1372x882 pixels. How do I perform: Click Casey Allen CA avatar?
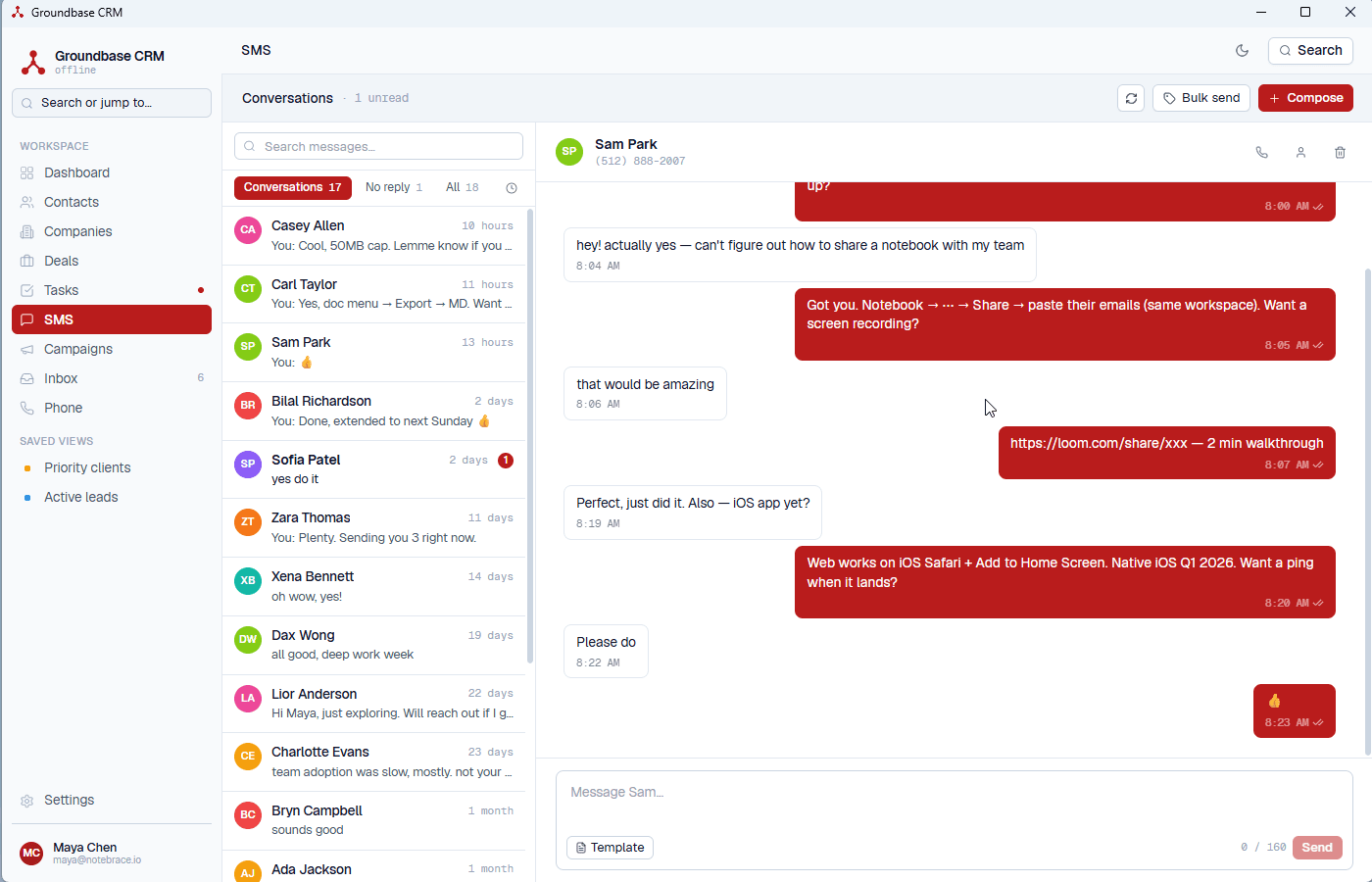[x=248, y=230]
